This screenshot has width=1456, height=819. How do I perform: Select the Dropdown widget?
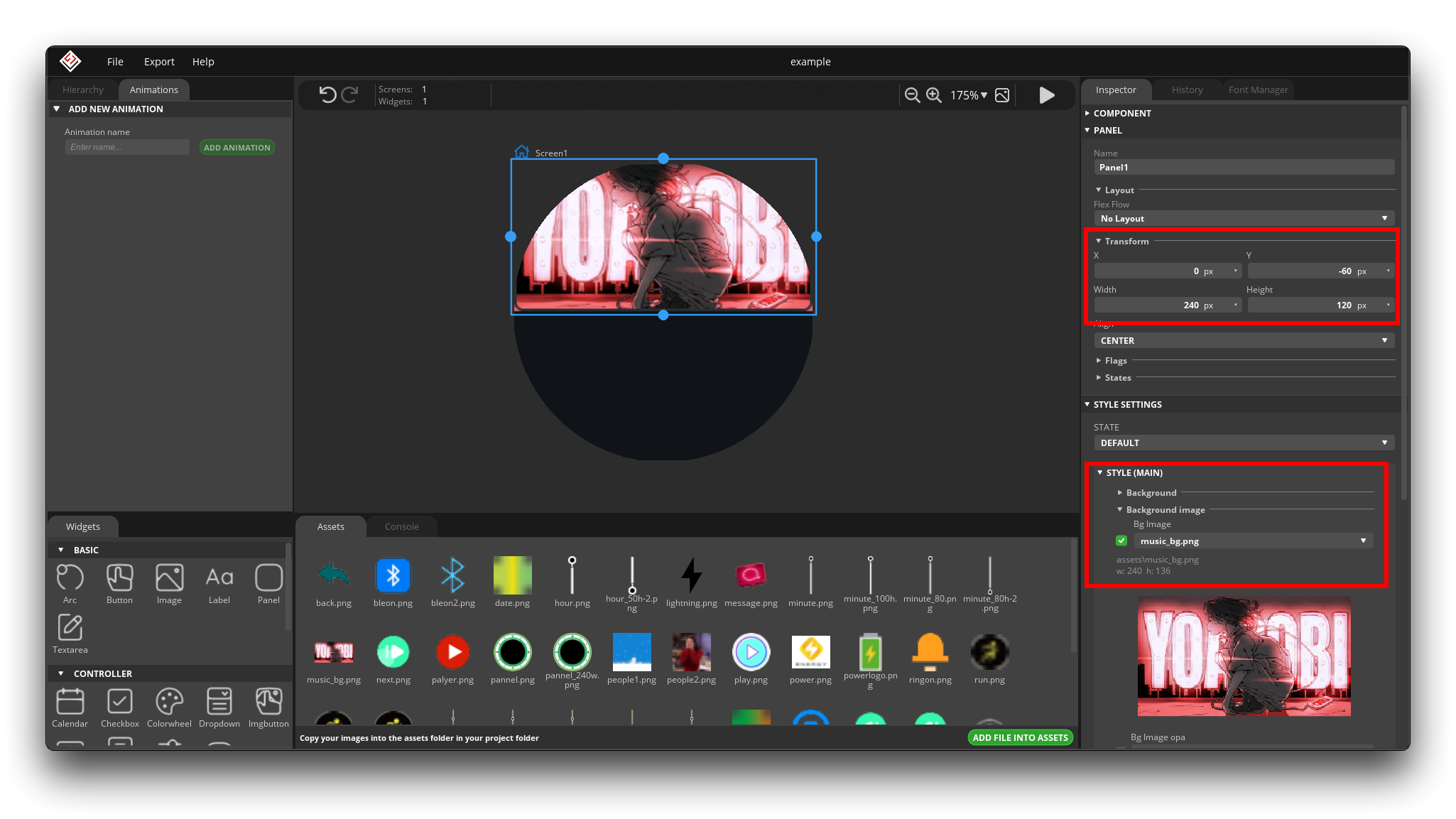coord(219,707)
